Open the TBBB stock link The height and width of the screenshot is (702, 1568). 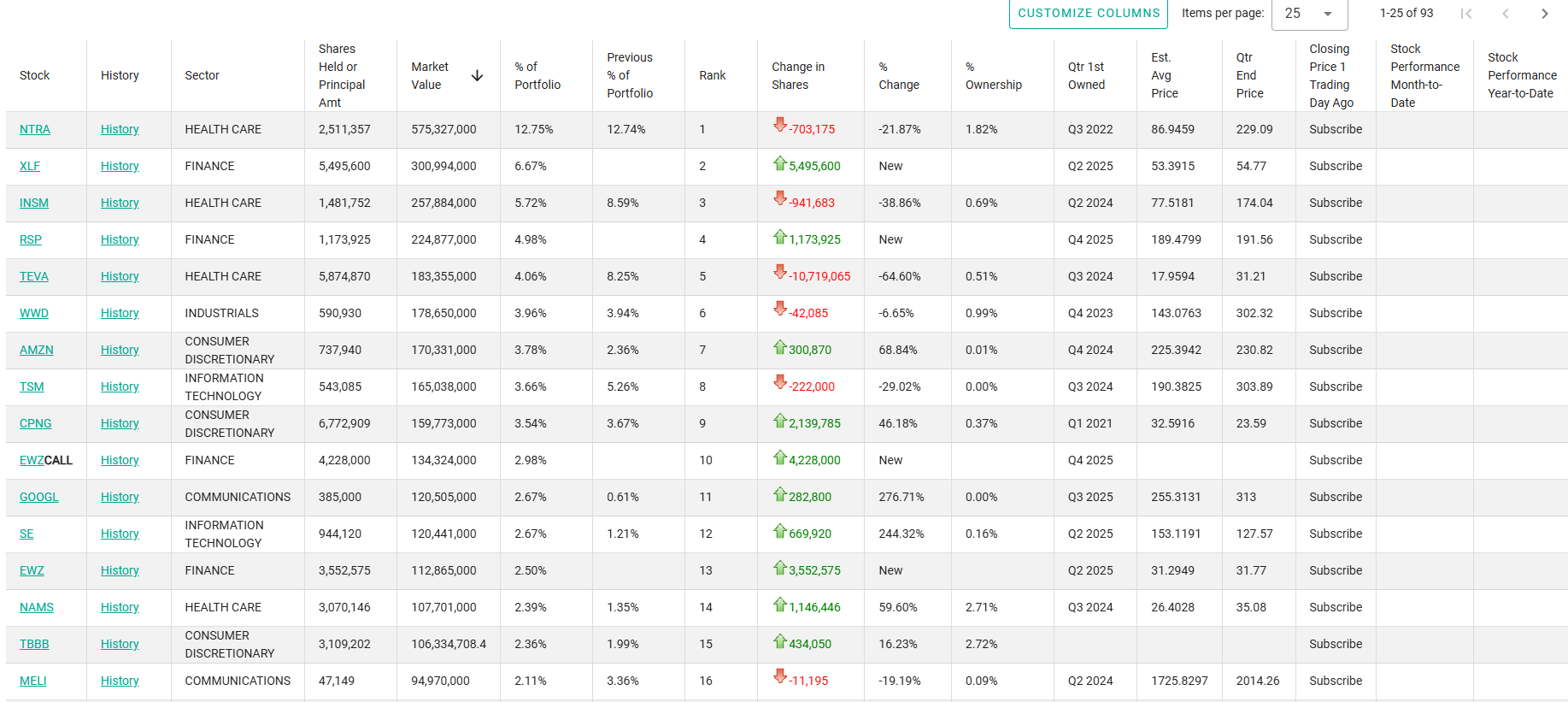[34, 644]
